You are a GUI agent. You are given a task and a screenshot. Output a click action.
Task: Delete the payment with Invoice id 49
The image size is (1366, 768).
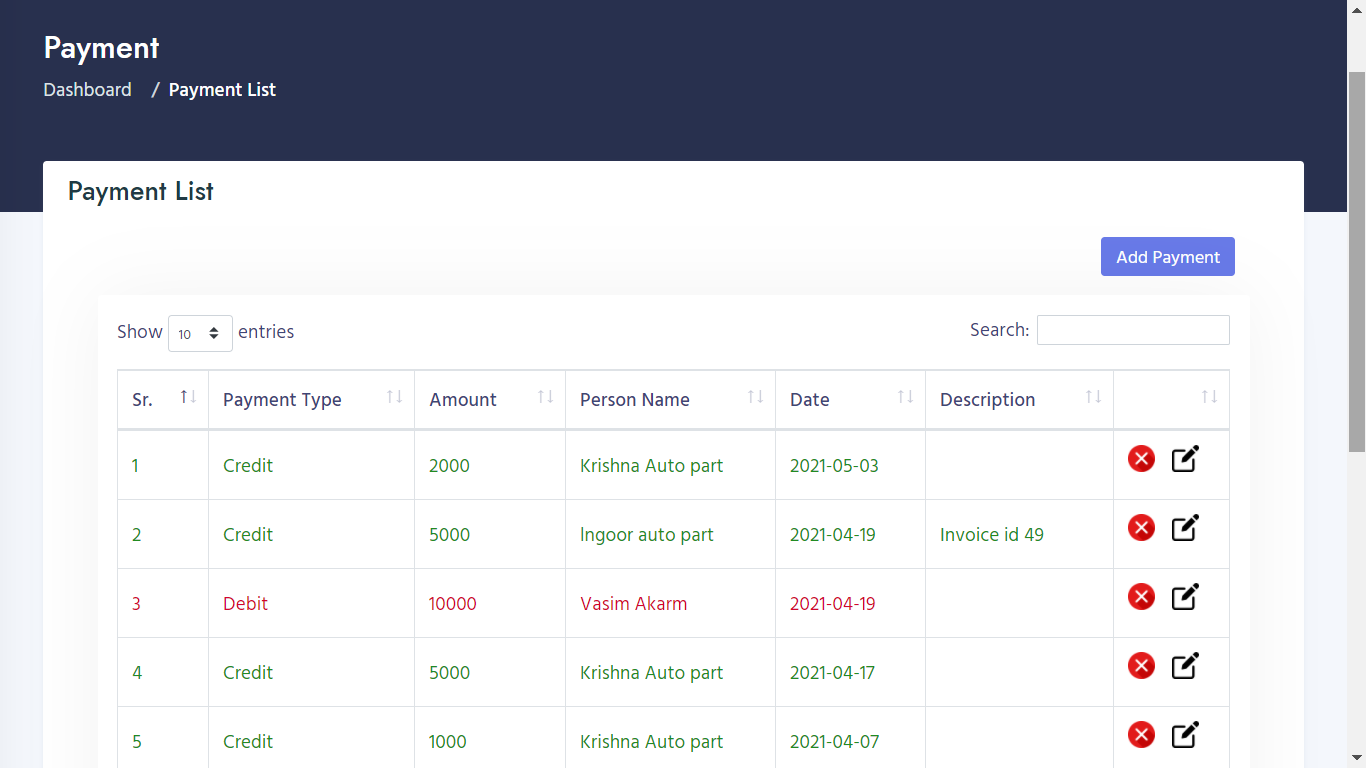coord(1141,527)
